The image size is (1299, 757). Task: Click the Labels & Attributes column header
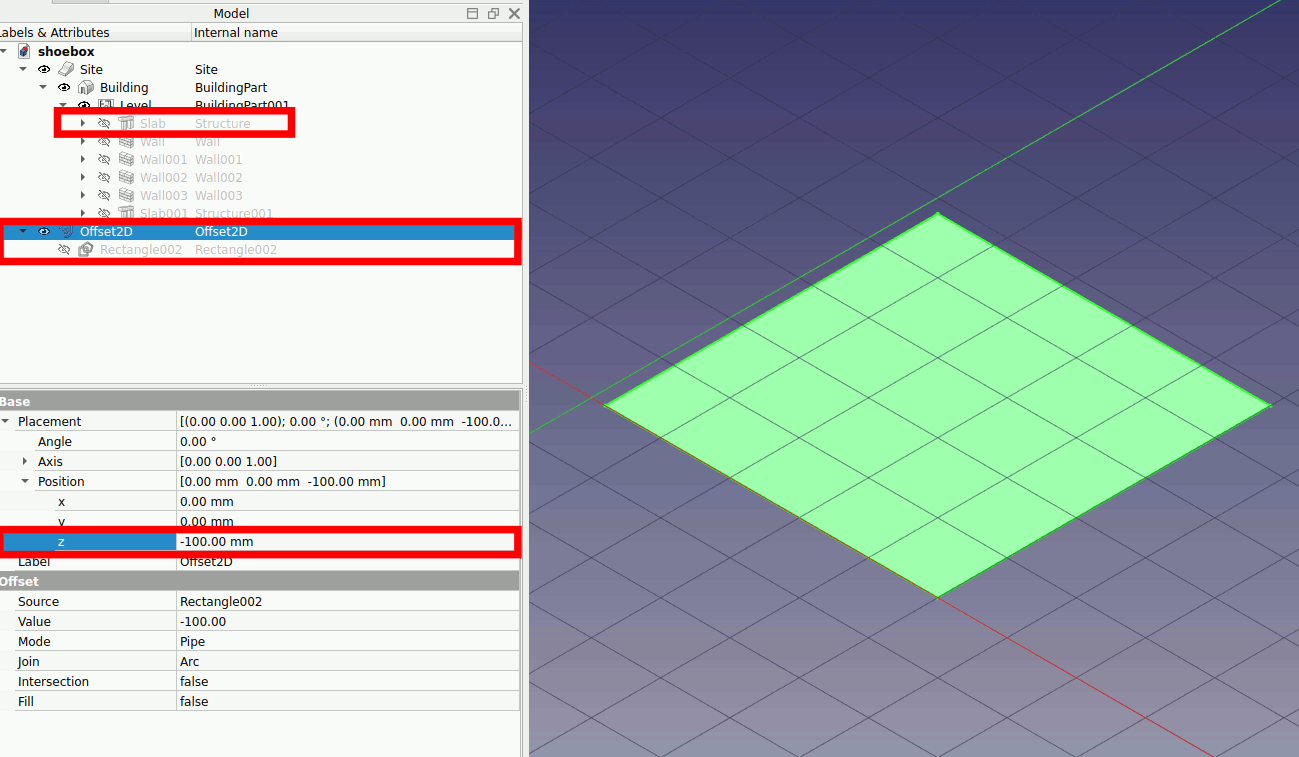55,33
